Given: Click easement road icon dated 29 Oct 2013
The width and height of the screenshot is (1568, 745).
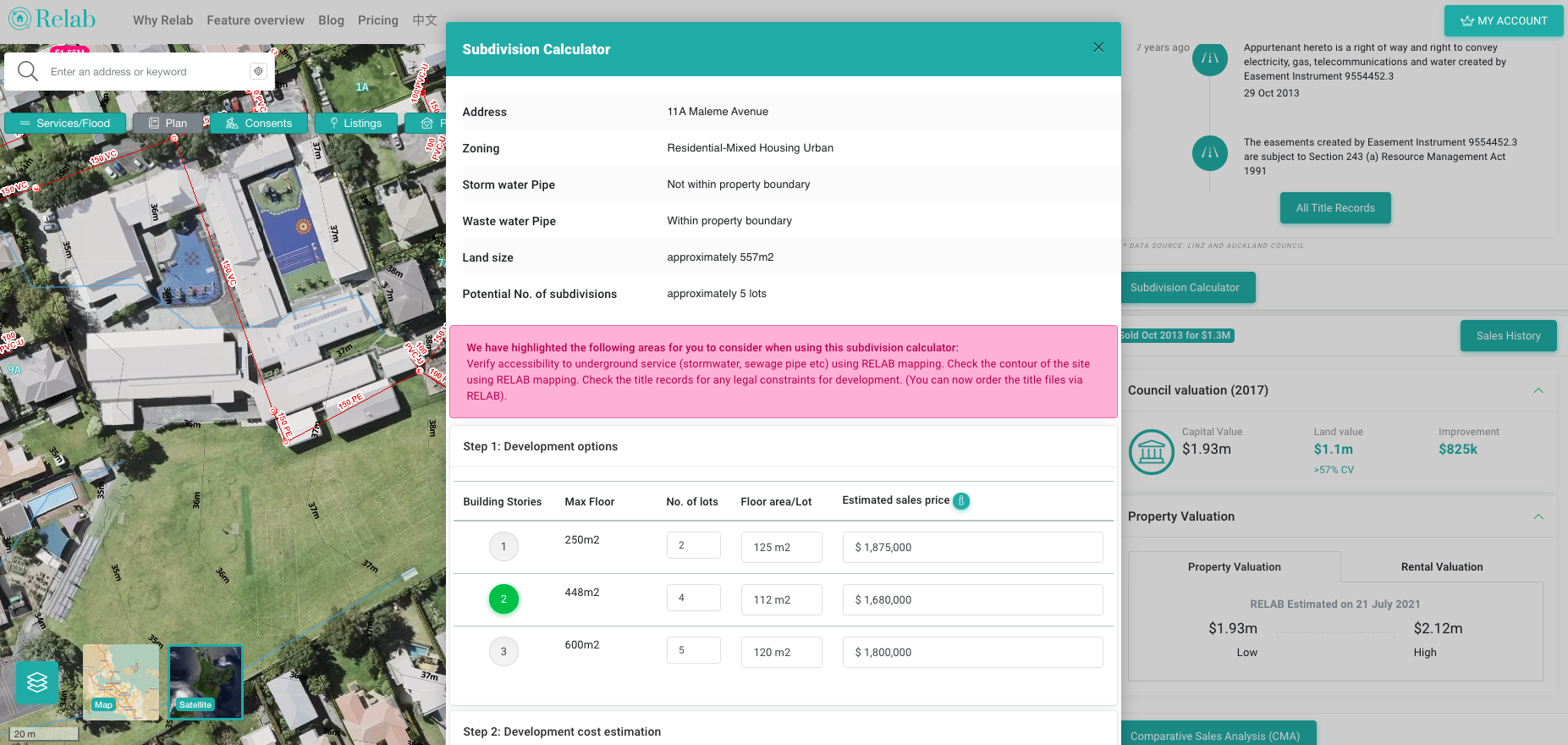Looking at the screenshot, I should (x=1210, y=58).
